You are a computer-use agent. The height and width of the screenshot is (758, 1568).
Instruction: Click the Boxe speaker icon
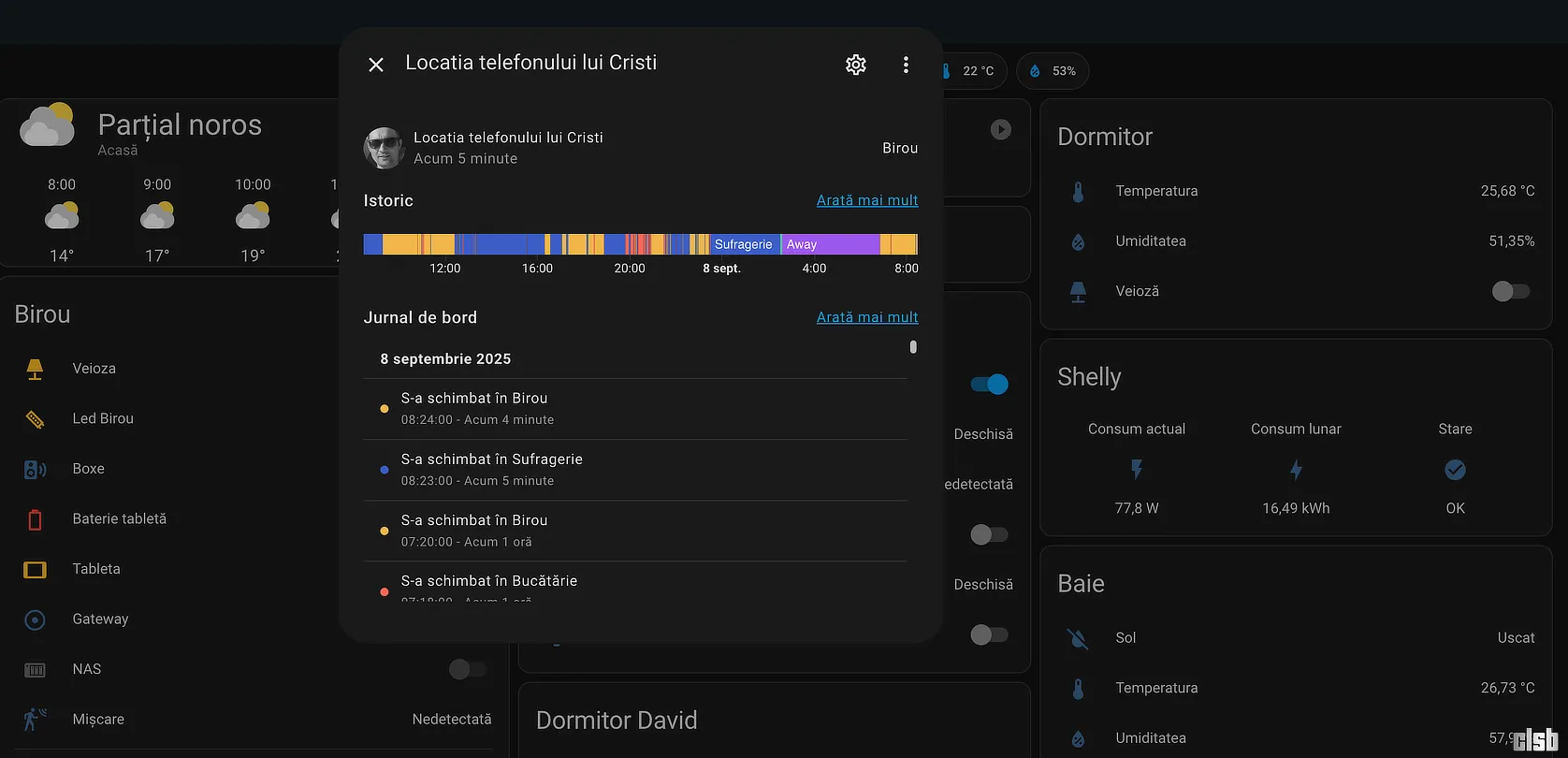(x=35, y=469)
